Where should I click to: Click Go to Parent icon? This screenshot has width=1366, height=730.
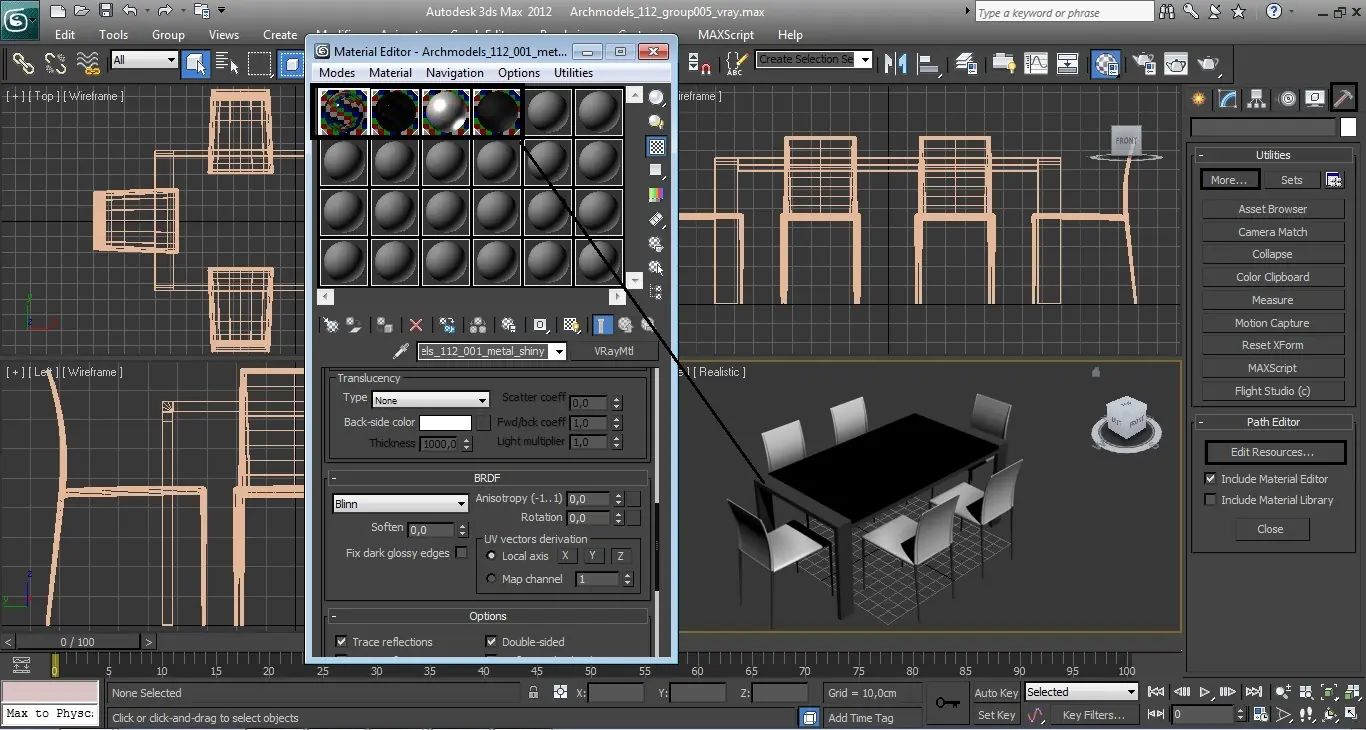(x=625, y=325)
